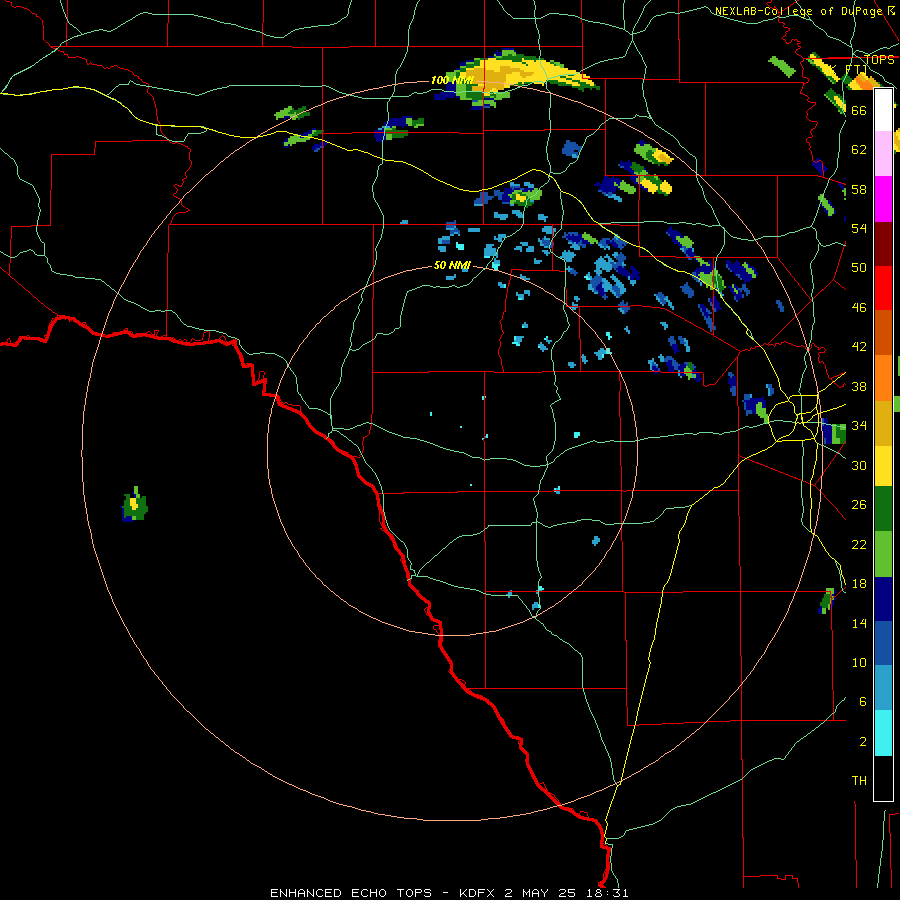Click the large yellow echo beside the 100 NMI label
900x900 pixels.
[x=519, y=75]
